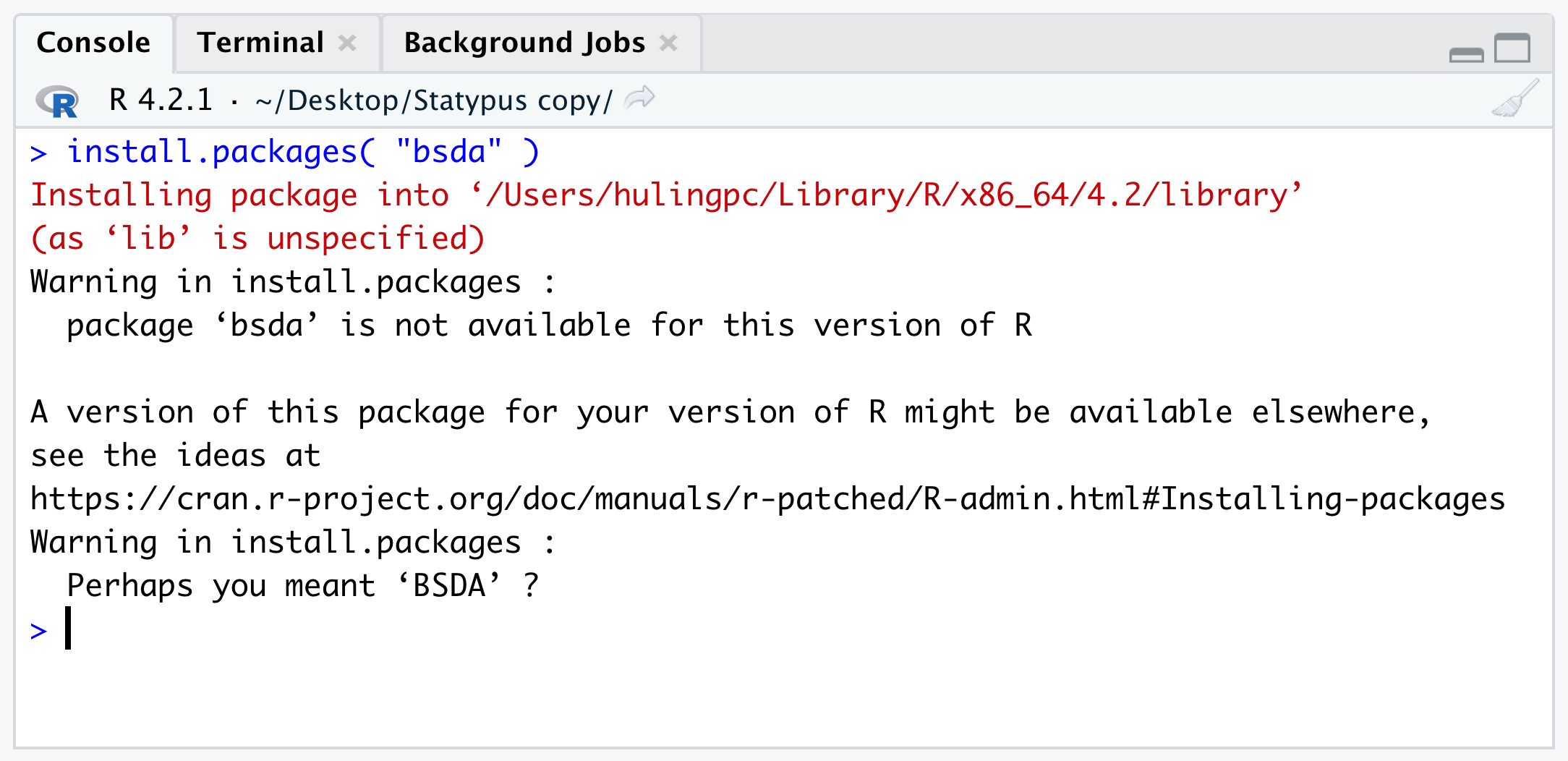Screen dimensions: 1568x761
Task: Click the R 4.2.1 version label
Action: (x=161, y=100)
